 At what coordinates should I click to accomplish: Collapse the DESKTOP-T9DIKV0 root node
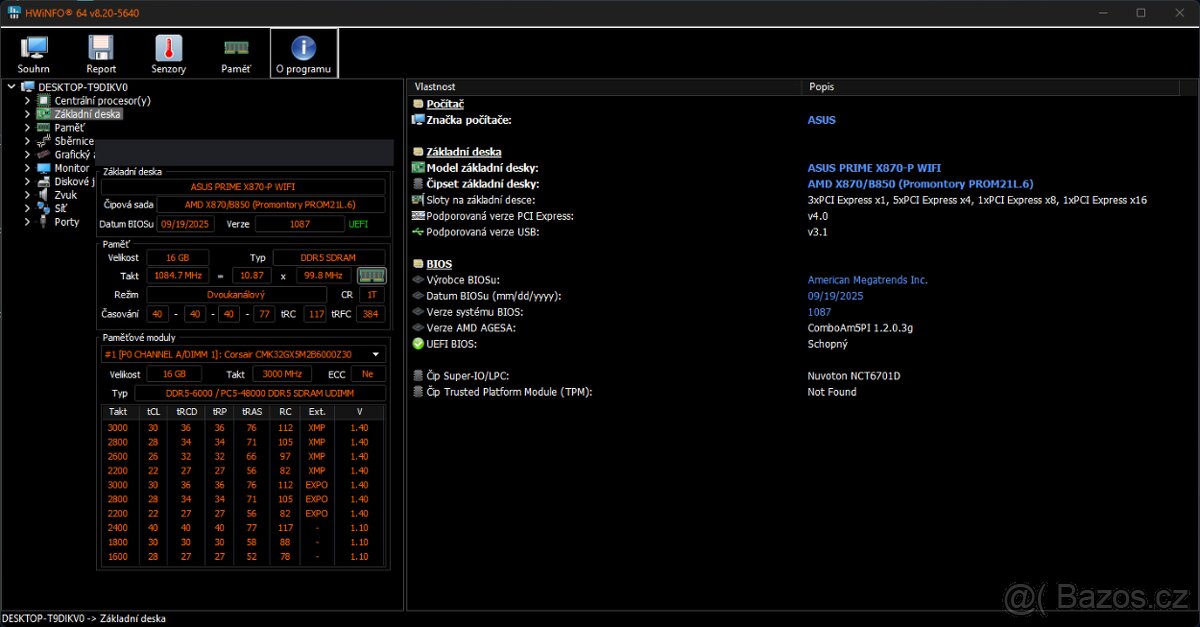11,87
